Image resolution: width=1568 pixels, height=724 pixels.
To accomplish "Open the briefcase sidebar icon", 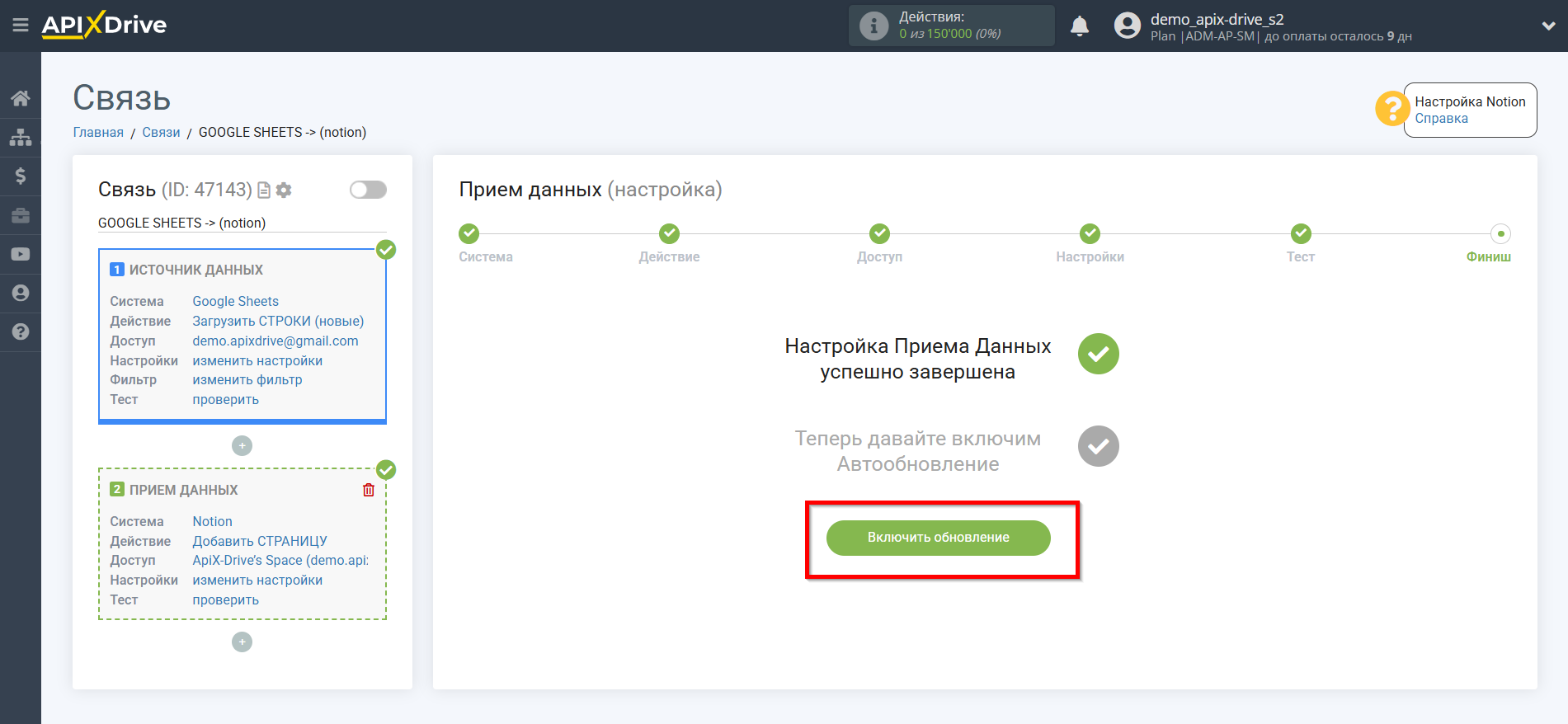I will [x=21, y=215].
